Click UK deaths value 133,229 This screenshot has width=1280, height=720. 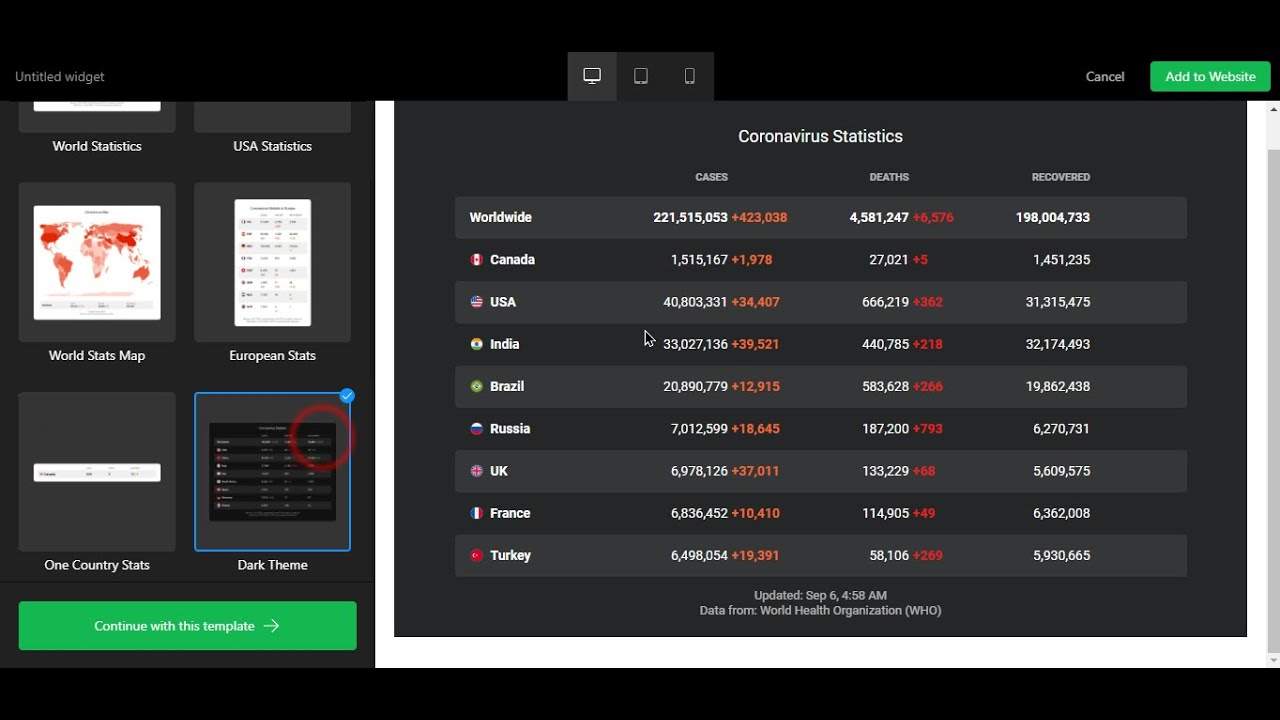click(x=885, y=471)
